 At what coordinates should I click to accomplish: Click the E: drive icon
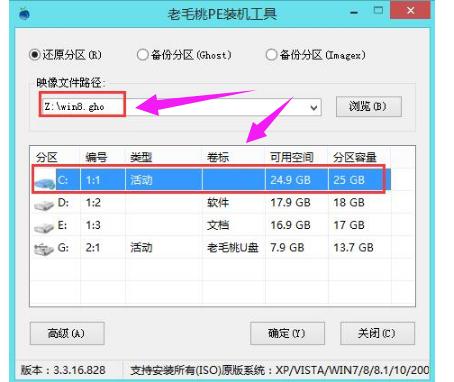44,227
